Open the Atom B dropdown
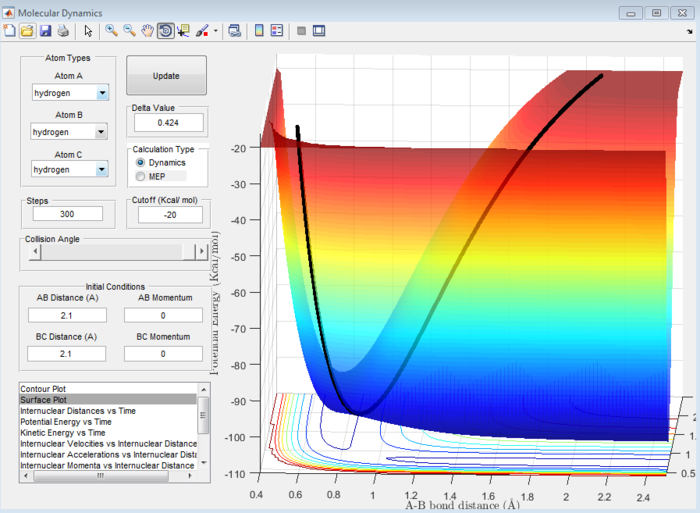The image size is (700, 513). click(x=102, y=132)
